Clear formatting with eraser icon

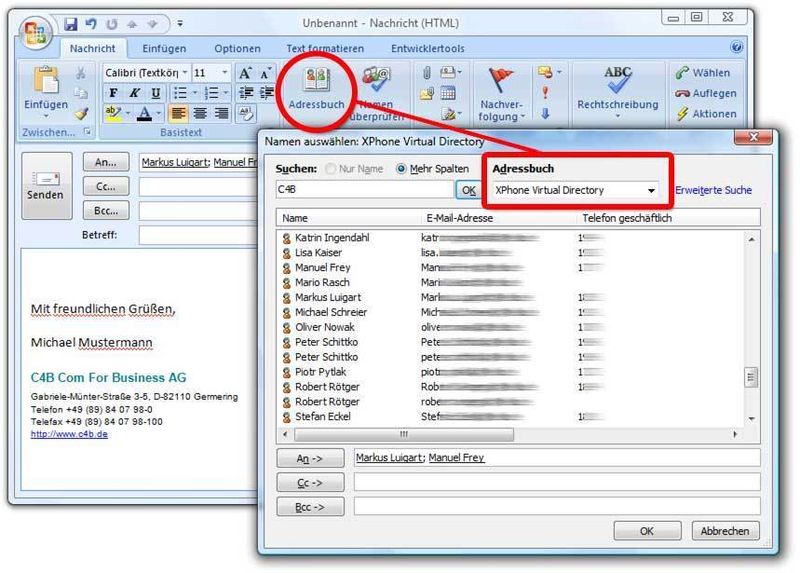pos(246,113)
